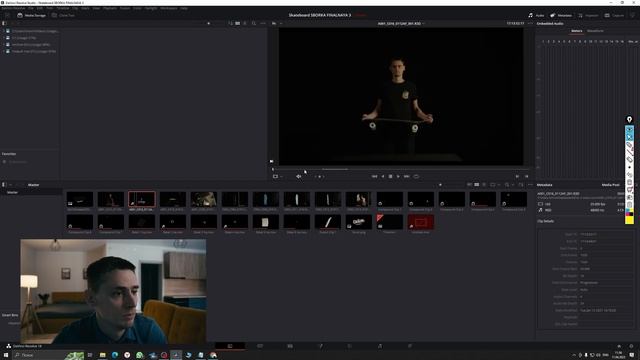
Task: Select the thumbnail with white logo text
Action: click(359, 222)
